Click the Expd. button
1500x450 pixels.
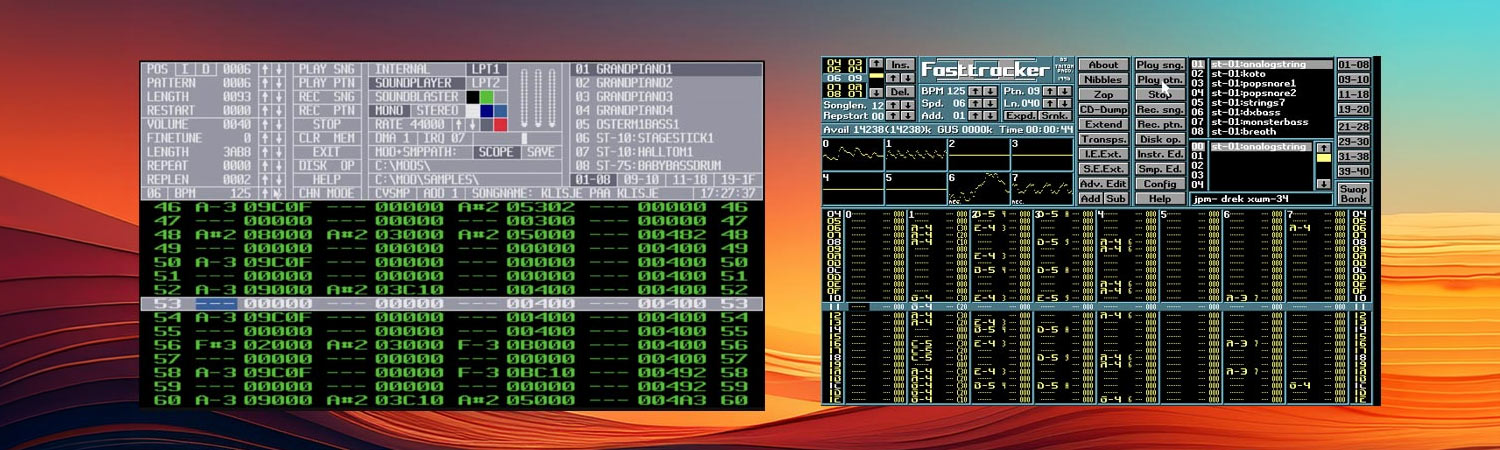[x=1021, y=116]
